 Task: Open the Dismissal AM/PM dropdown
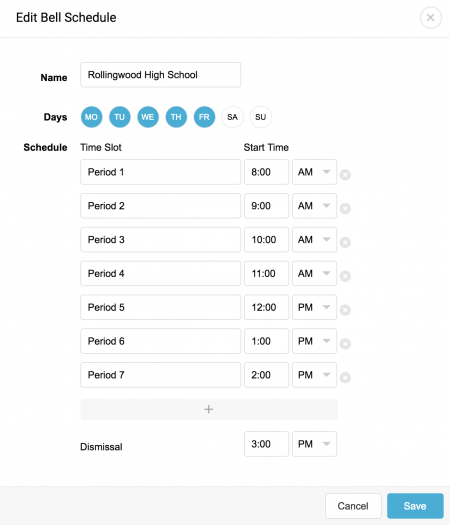(314, 444)
